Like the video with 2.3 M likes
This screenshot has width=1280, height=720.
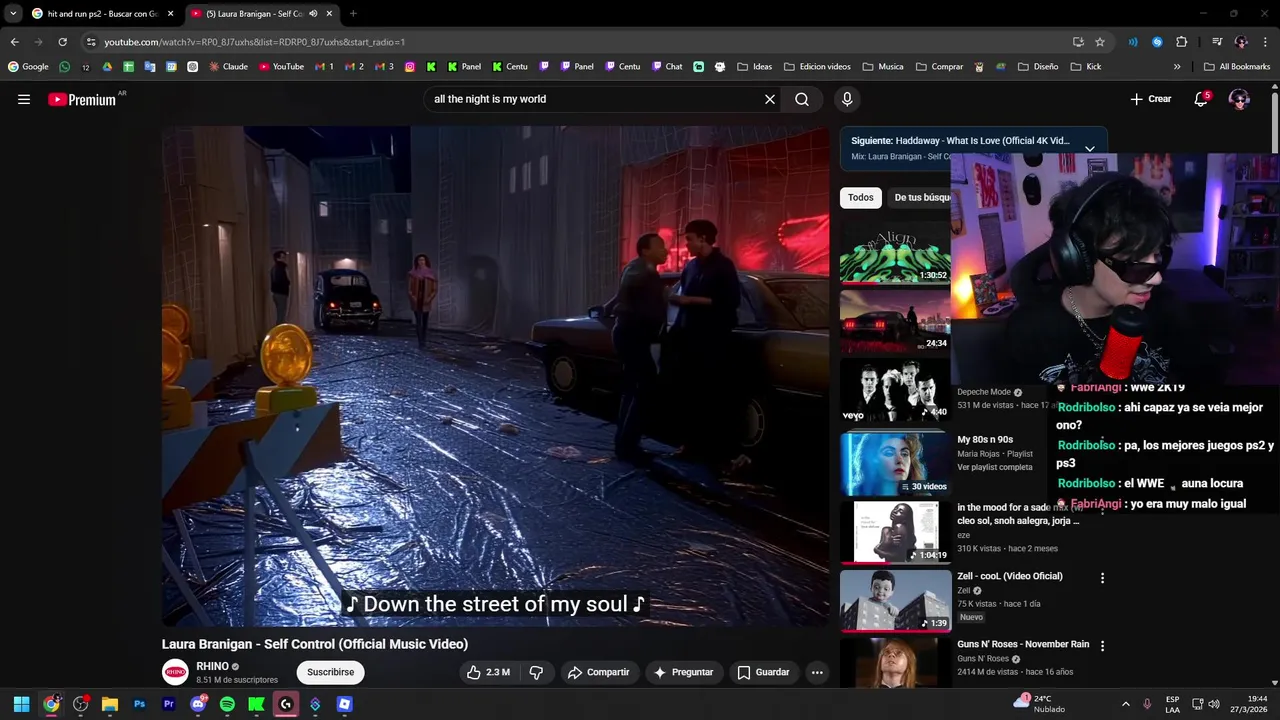(x=489, y=672)
